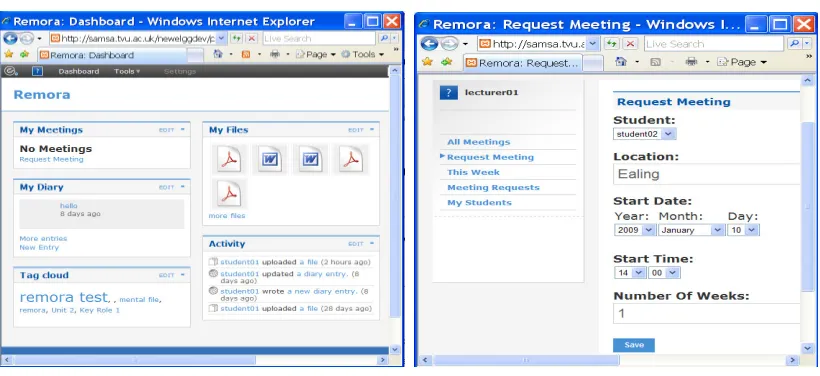
Task: Open Favorites star in Request Meeting window
Action: pos(427,62)
